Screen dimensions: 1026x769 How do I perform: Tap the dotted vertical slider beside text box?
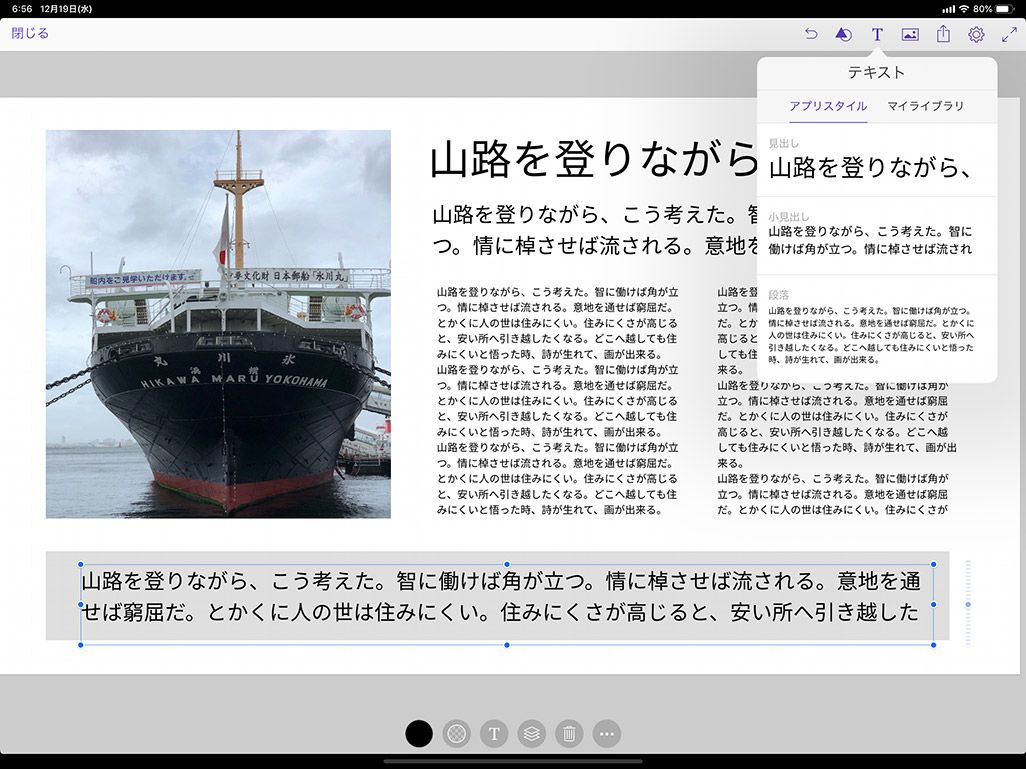click(968, 603)
